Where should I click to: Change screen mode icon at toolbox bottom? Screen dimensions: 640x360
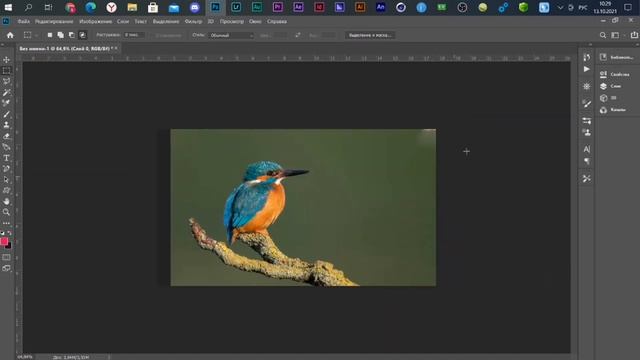(x=6, y=268)
